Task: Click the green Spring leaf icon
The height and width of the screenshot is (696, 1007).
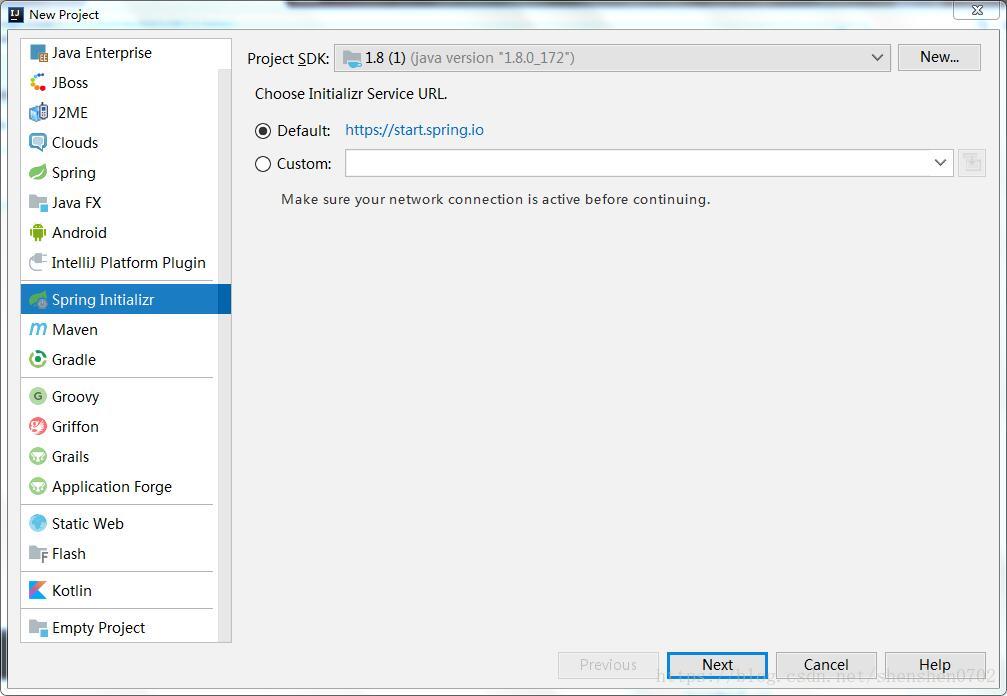Action: click(38, 173)
